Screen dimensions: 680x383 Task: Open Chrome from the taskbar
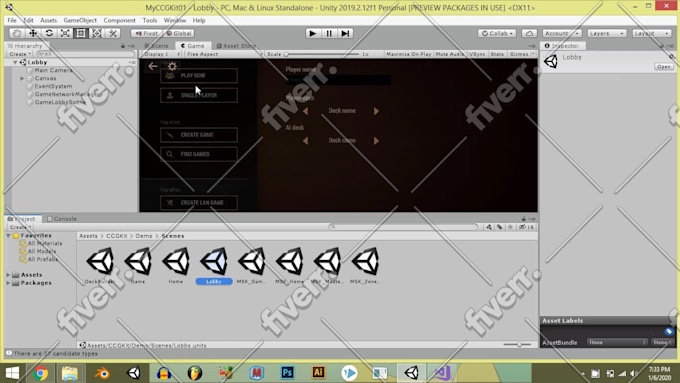click(41, 373)
